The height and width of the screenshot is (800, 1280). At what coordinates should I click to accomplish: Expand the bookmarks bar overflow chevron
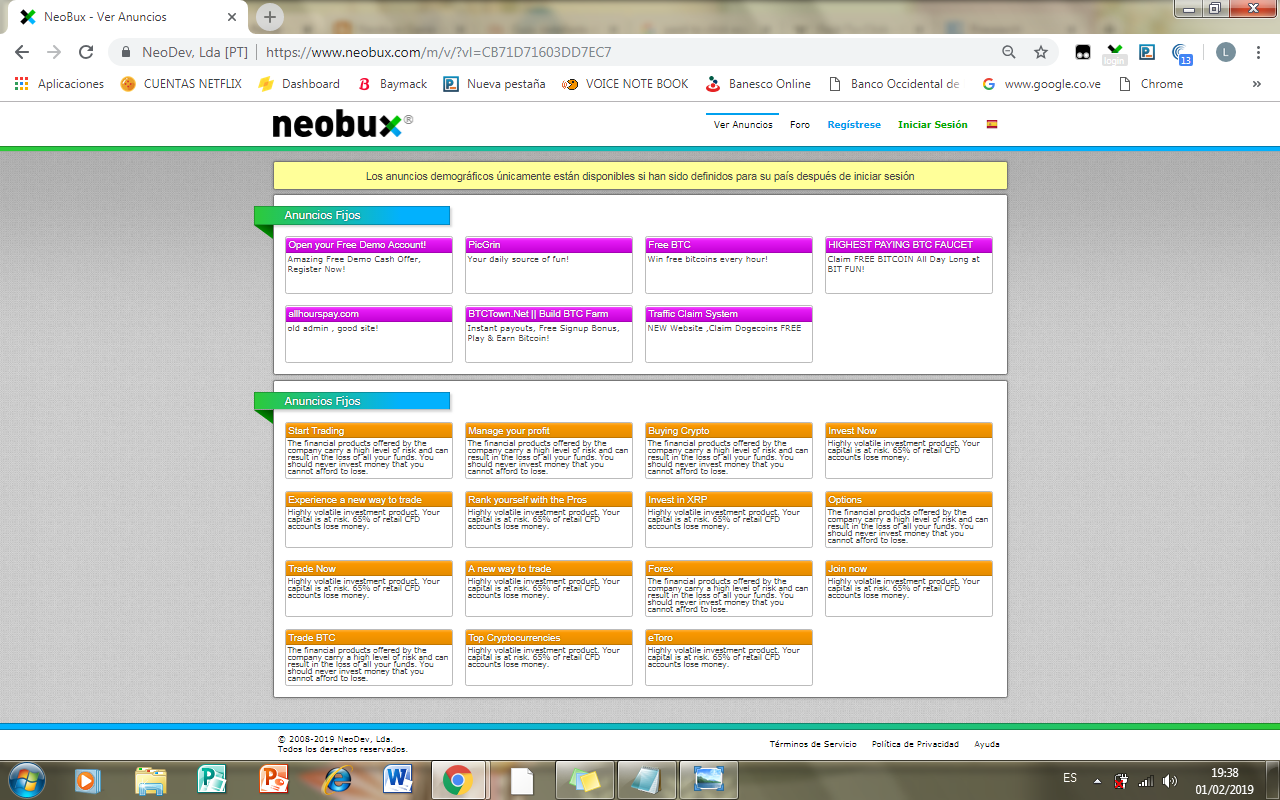(1257, 84)
